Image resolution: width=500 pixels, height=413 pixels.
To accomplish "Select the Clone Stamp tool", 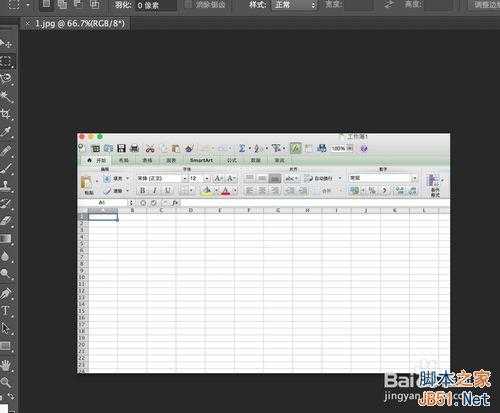I will [x=6, y=185].
